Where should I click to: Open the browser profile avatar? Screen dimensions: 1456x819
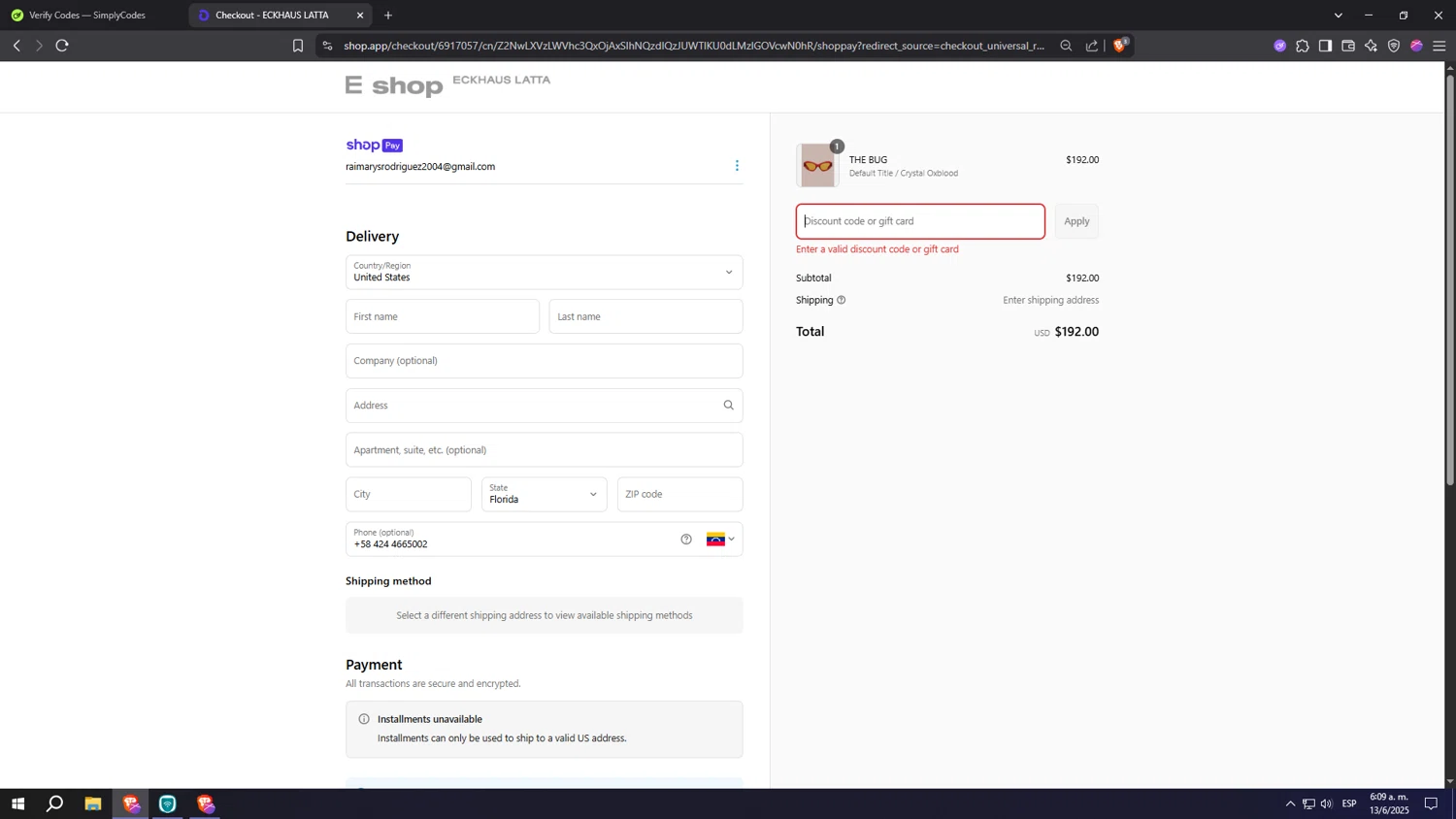tap(1416, 46)
